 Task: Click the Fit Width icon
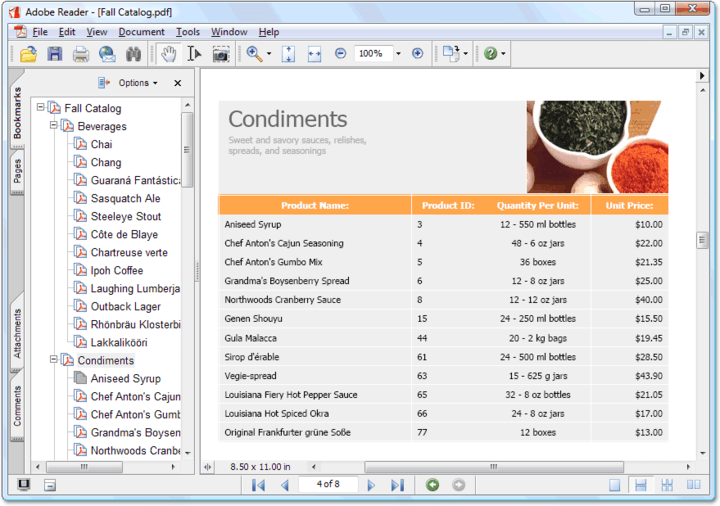pos(314,54)
